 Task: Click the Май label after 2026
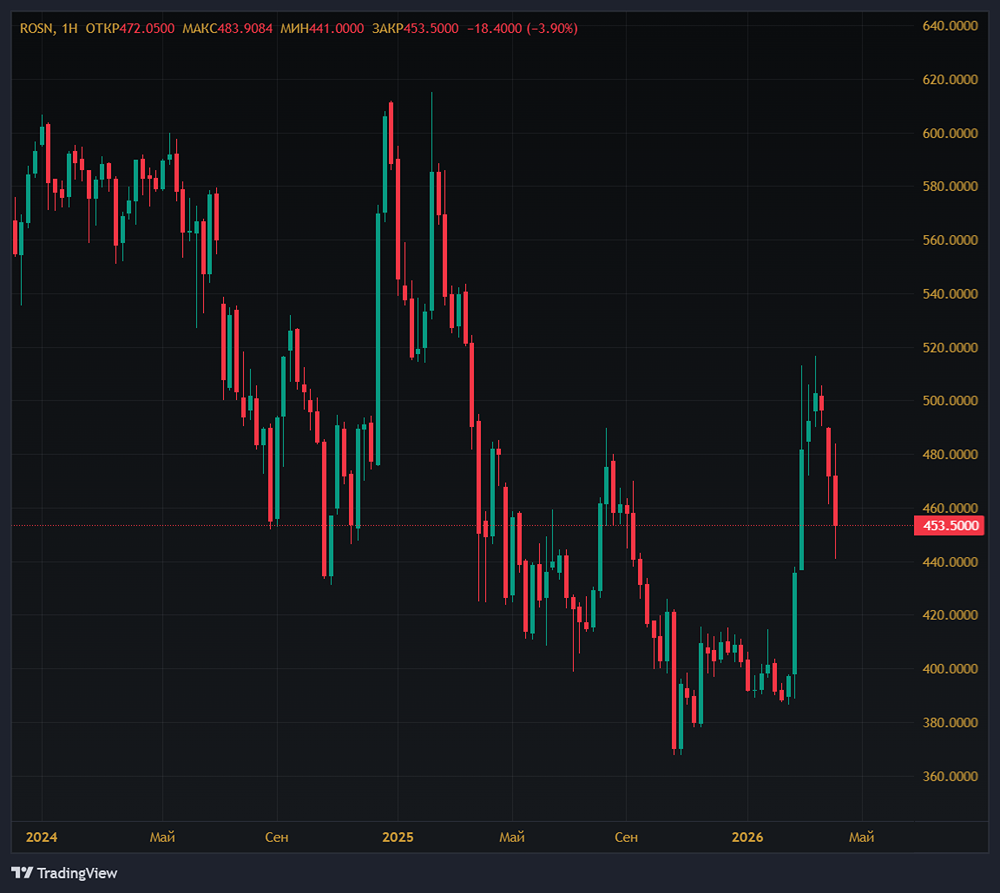[862, 838]
